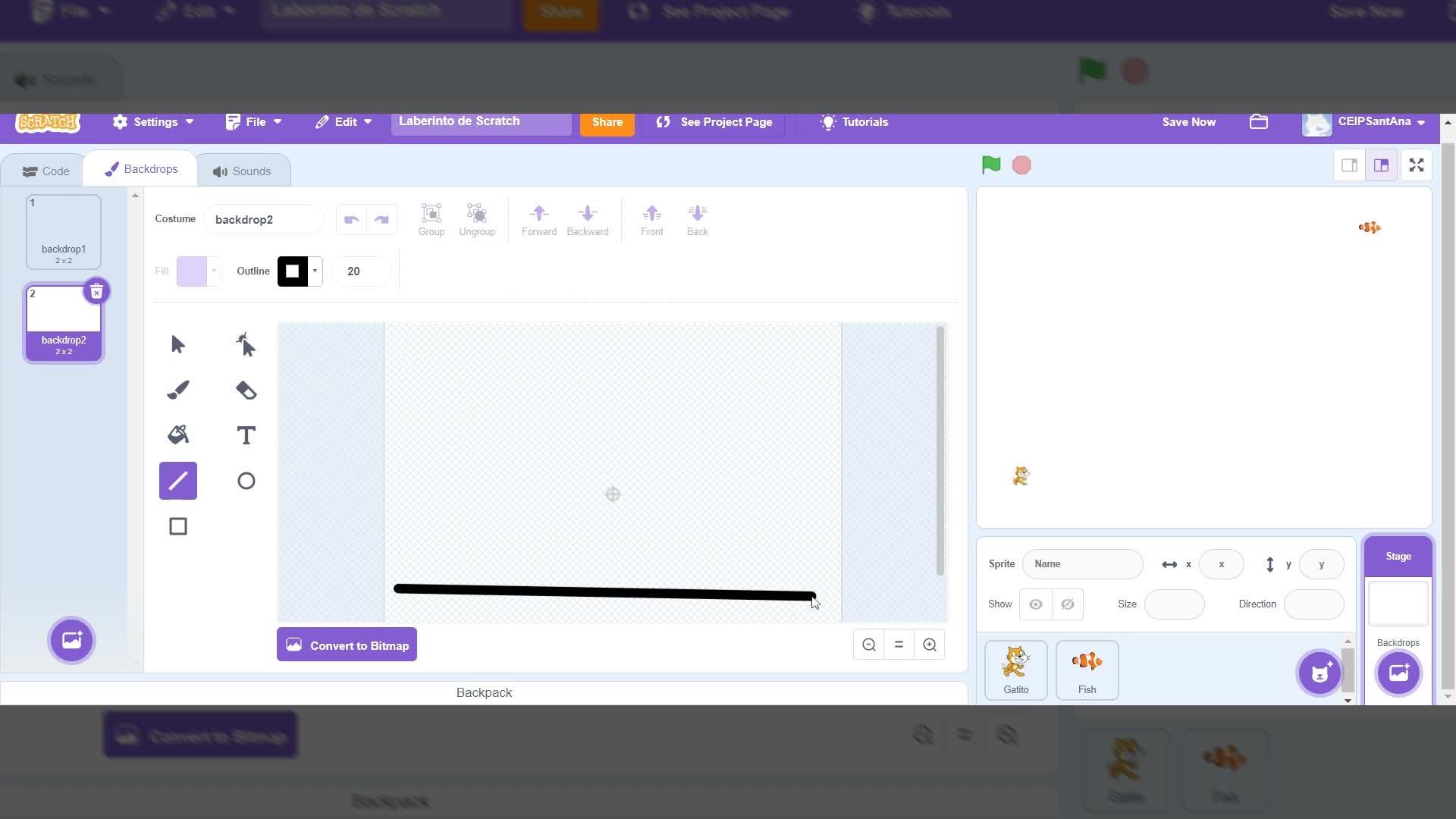The height and width of the screenshot is (819, 1456).
Task: Delete backdrop2 with the trash icon
Action: click(96, 291)
